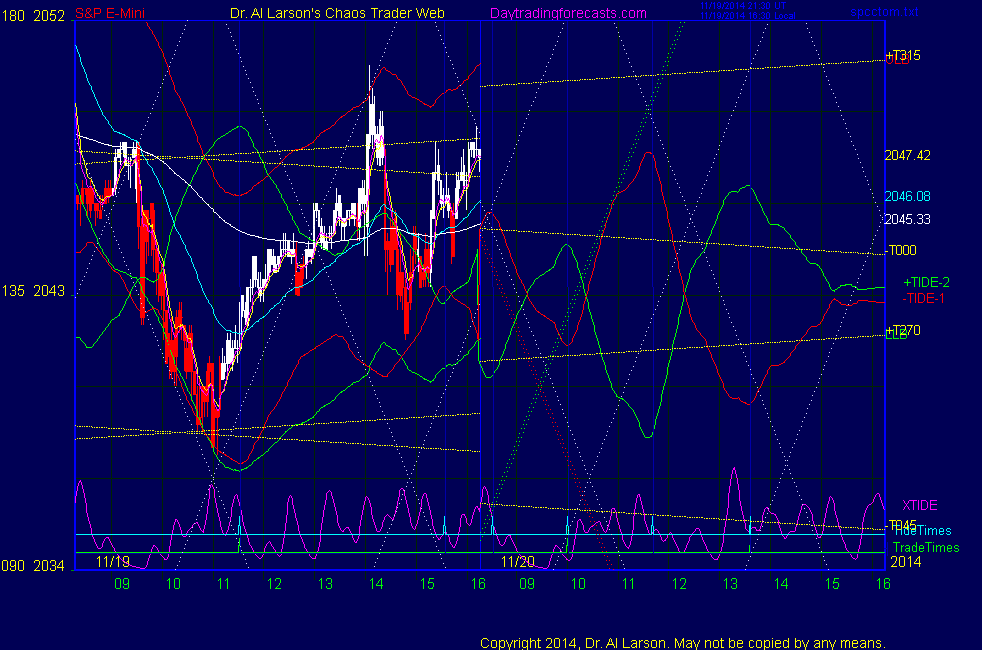Screen dimensions: 982x650
Task: Click the 15 hour label of the 11/19 session
Action: tap(427, 584)
